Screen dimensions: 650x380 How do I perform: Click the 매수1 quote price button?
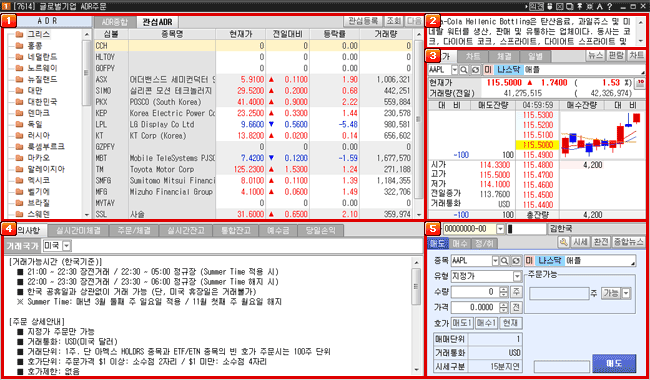(x=486, y=323)
